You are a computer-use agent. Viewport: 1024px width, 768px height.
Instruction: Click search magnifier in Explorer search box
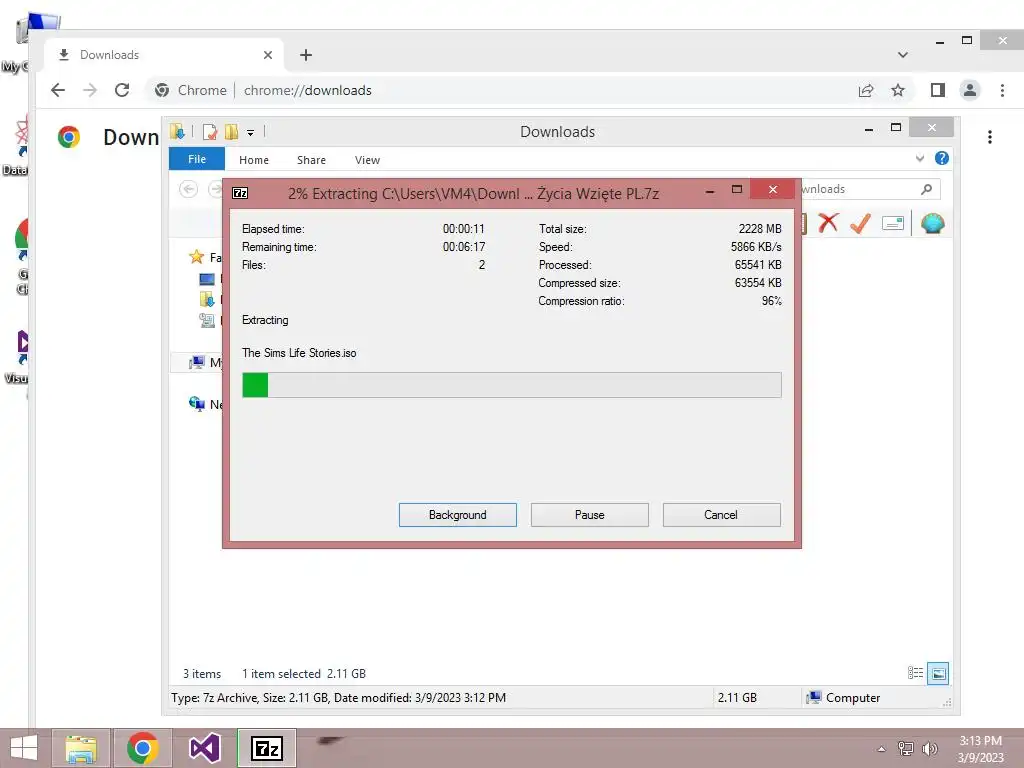point(926,189)
